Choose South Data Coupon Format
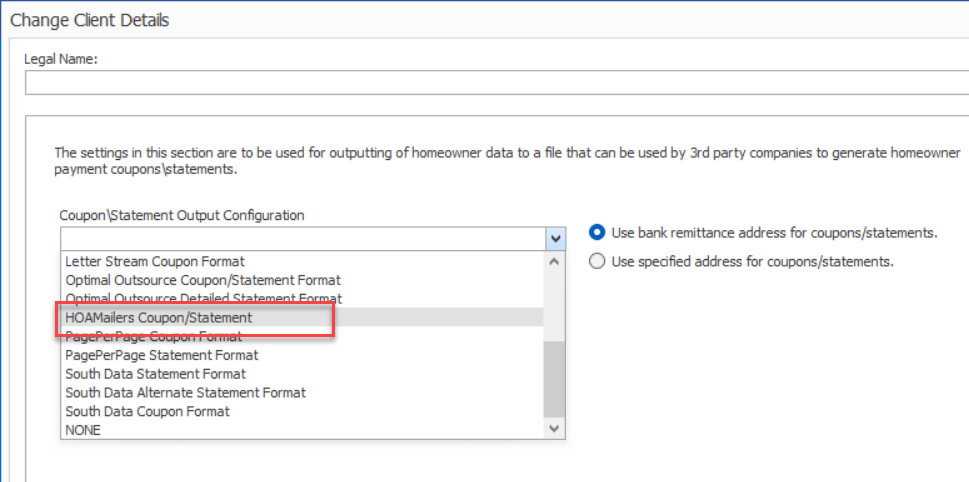969x482 pixels. (147, 411)
